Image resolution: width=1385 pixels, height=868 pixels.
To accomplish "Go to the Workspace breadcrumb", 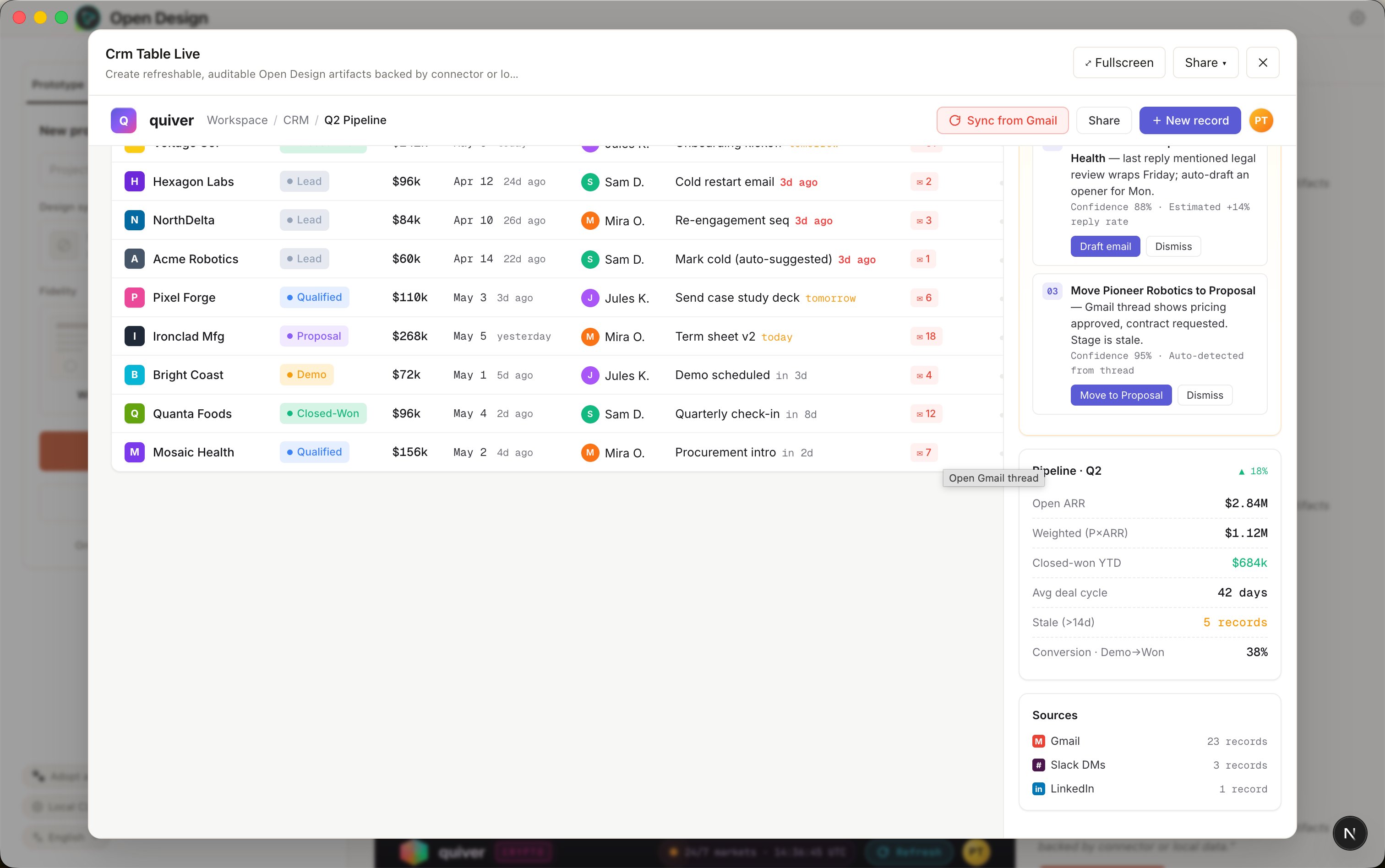I will [237, 120].
